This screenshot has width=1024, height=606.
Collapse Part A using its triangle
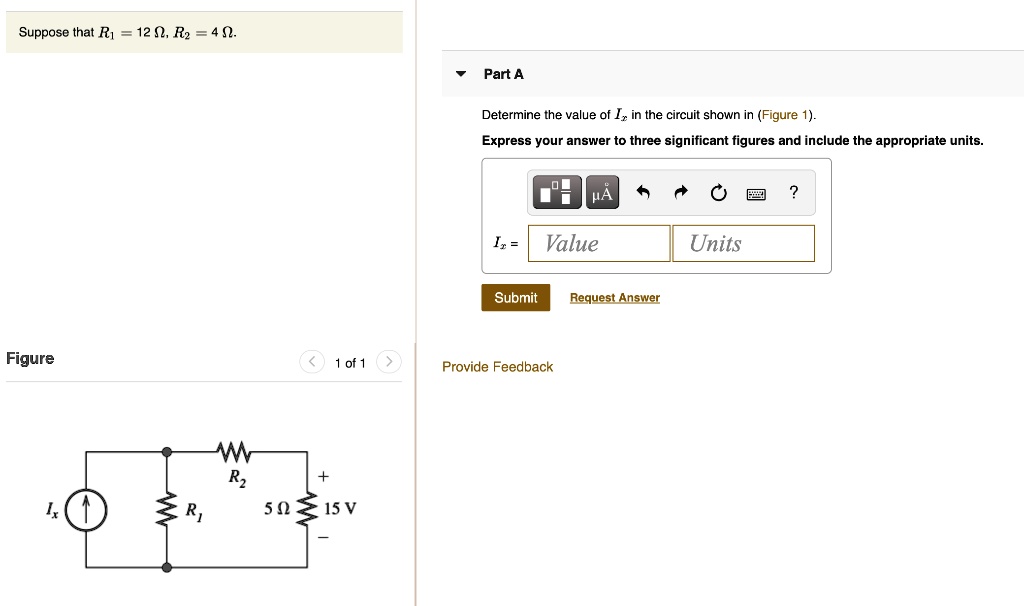coord(459,73)
